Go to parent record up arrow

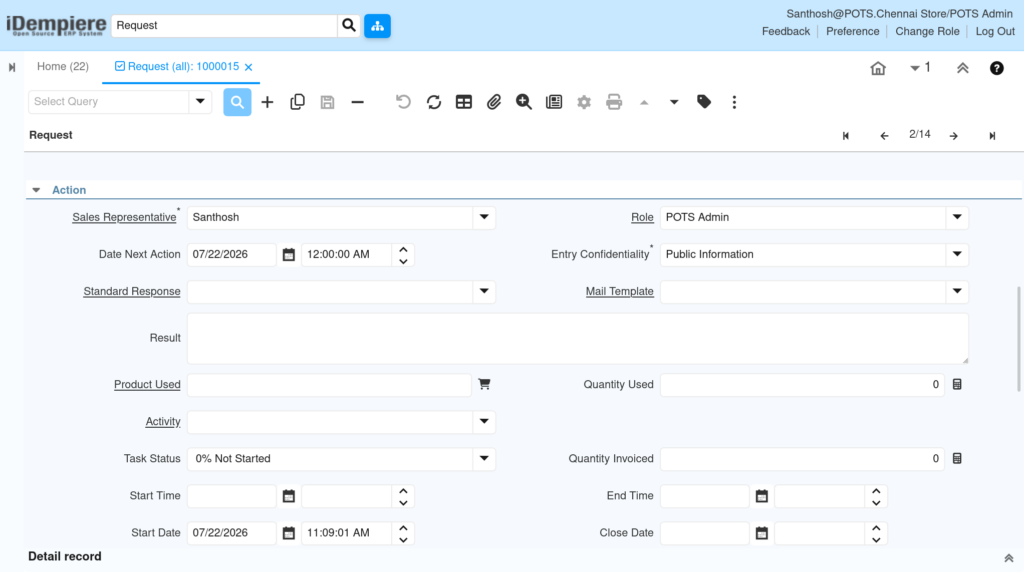click(x=644, y=103)
